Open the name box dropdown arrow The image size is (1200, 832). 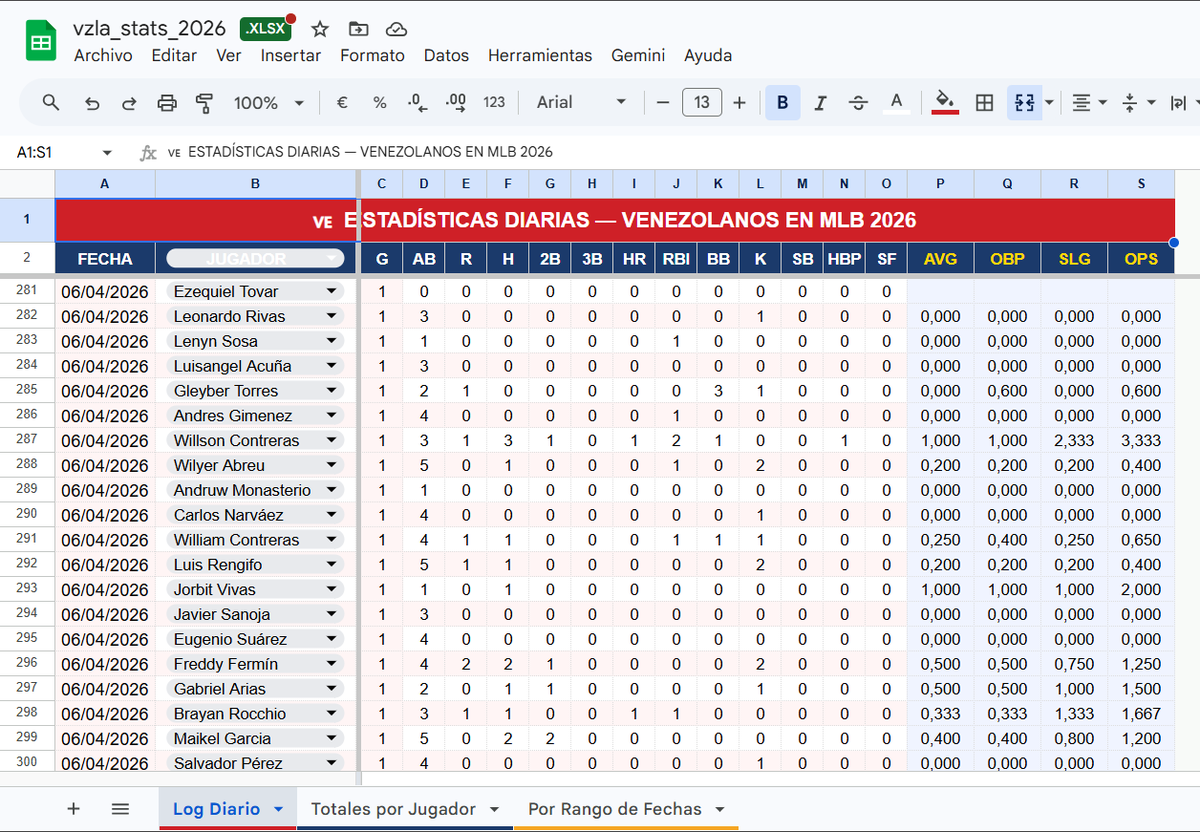[x=107, y=153]
